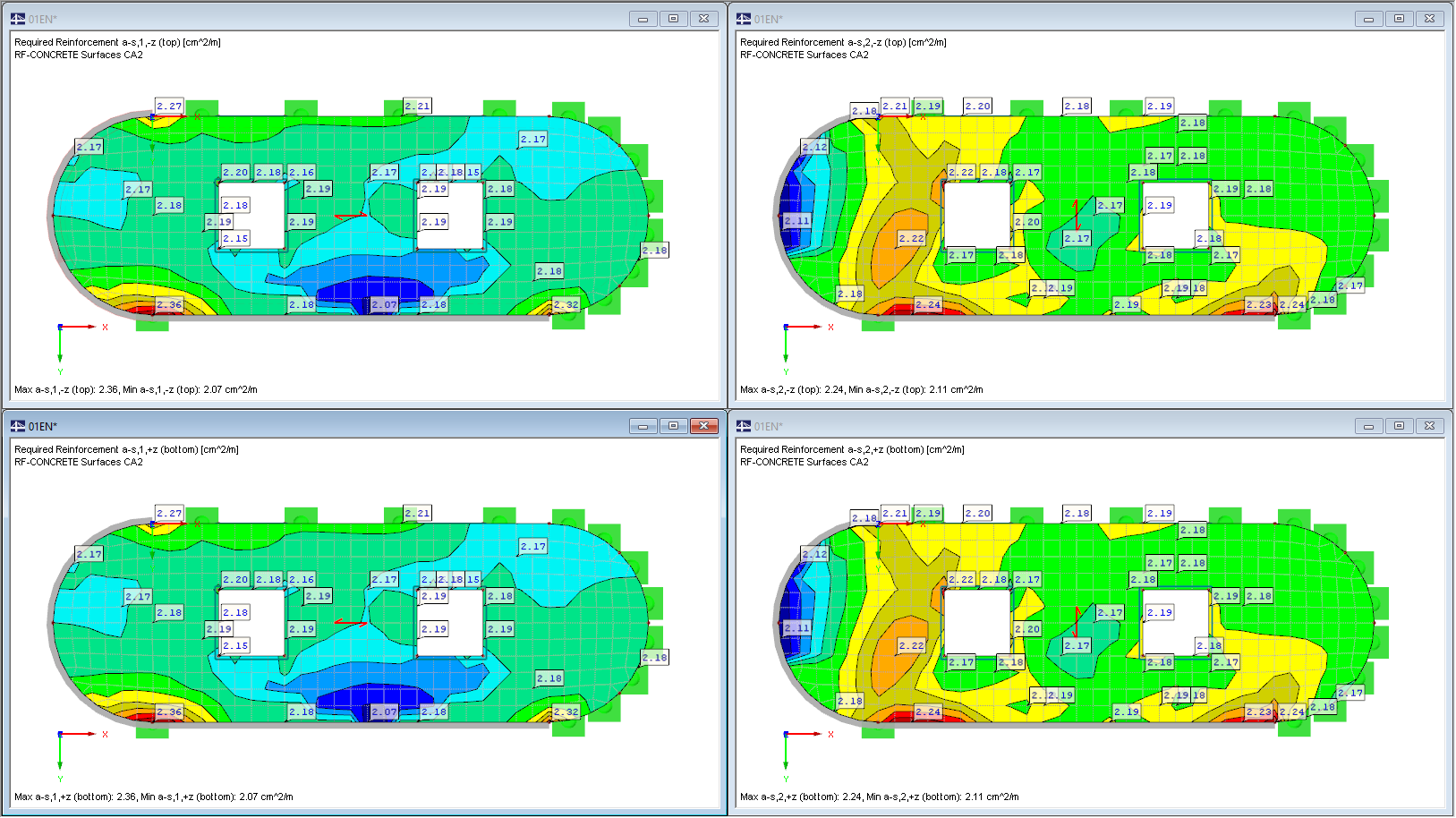Select the 2.16 value label in a-s,1,-z (top) view
1456x818 pixels.
pyautogui.click(x=302, y=173)
